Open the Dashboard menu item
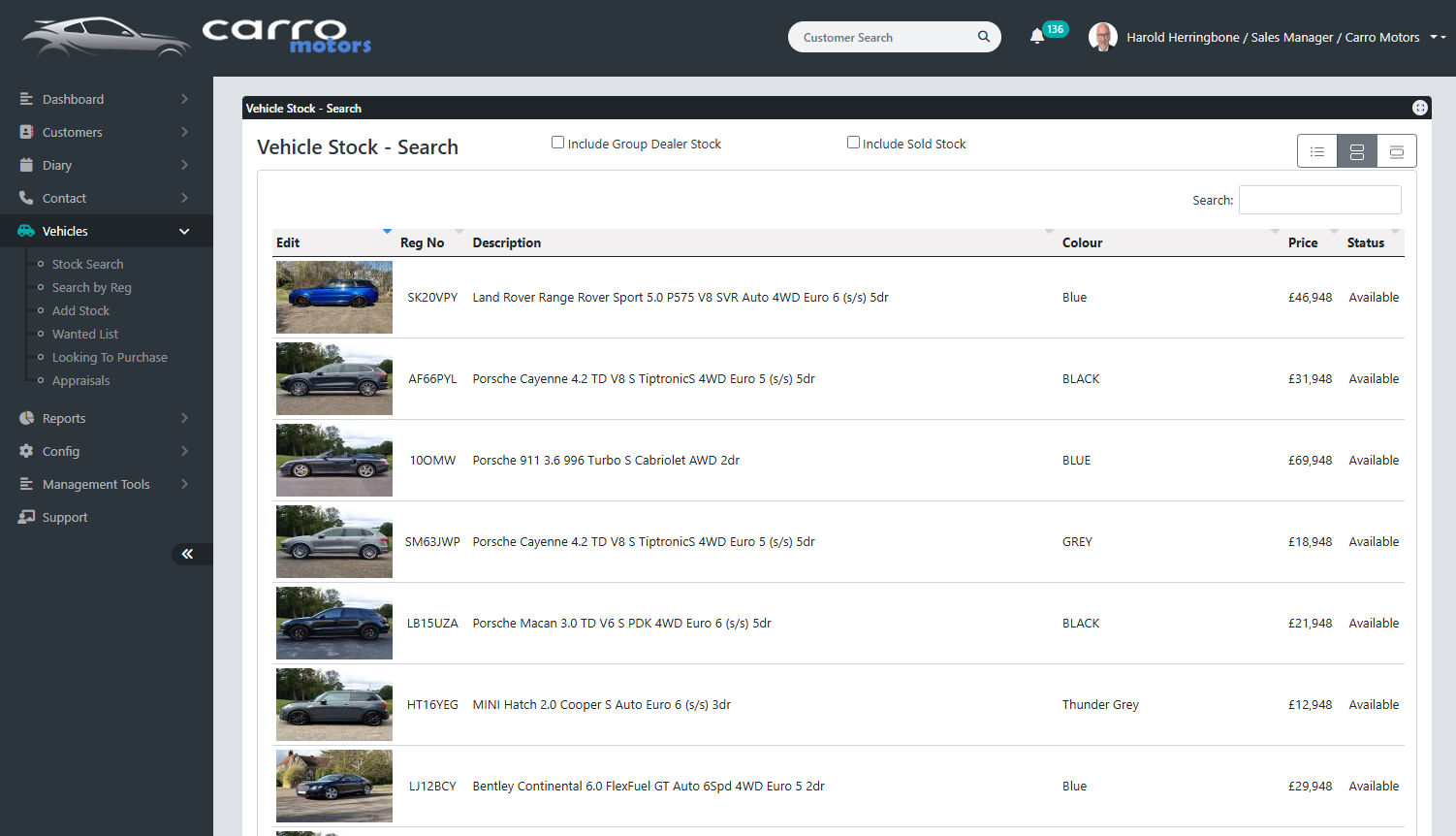Image resolution: width=1456 pixels, height=836 pixels. pyautogui.click(x=73, y=99)
